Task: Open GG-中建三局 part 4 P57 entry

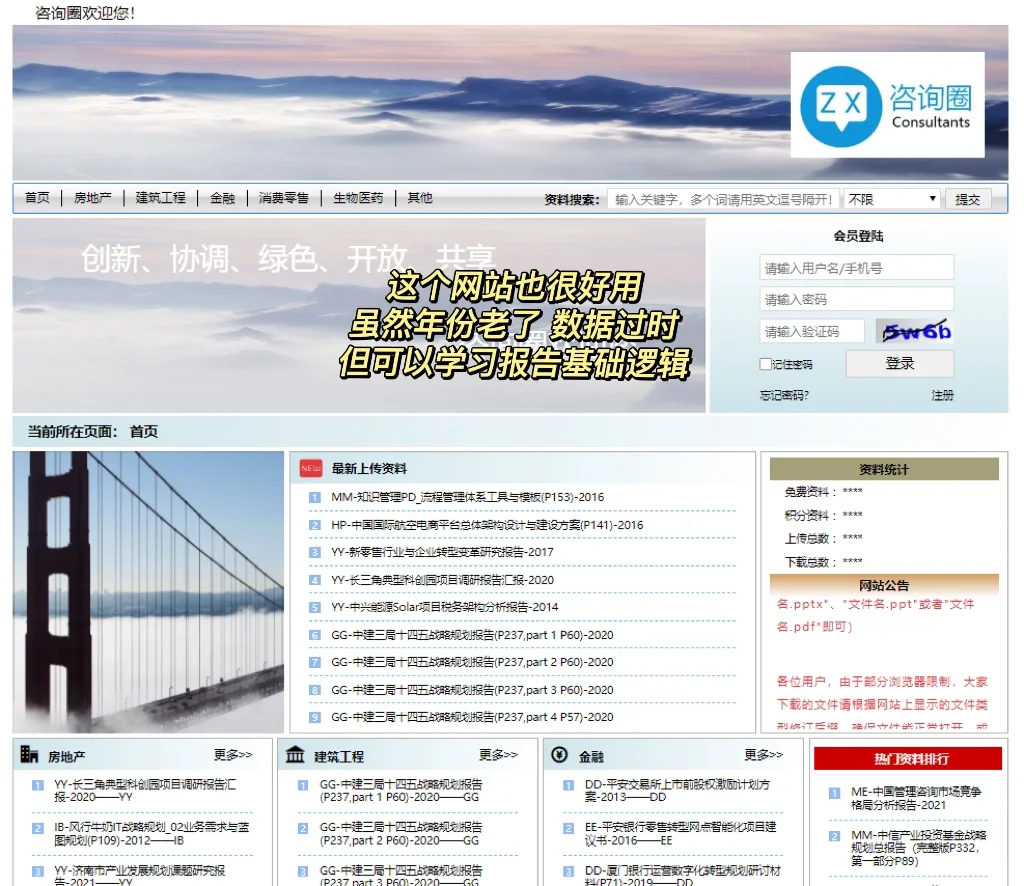Action: 472,717
